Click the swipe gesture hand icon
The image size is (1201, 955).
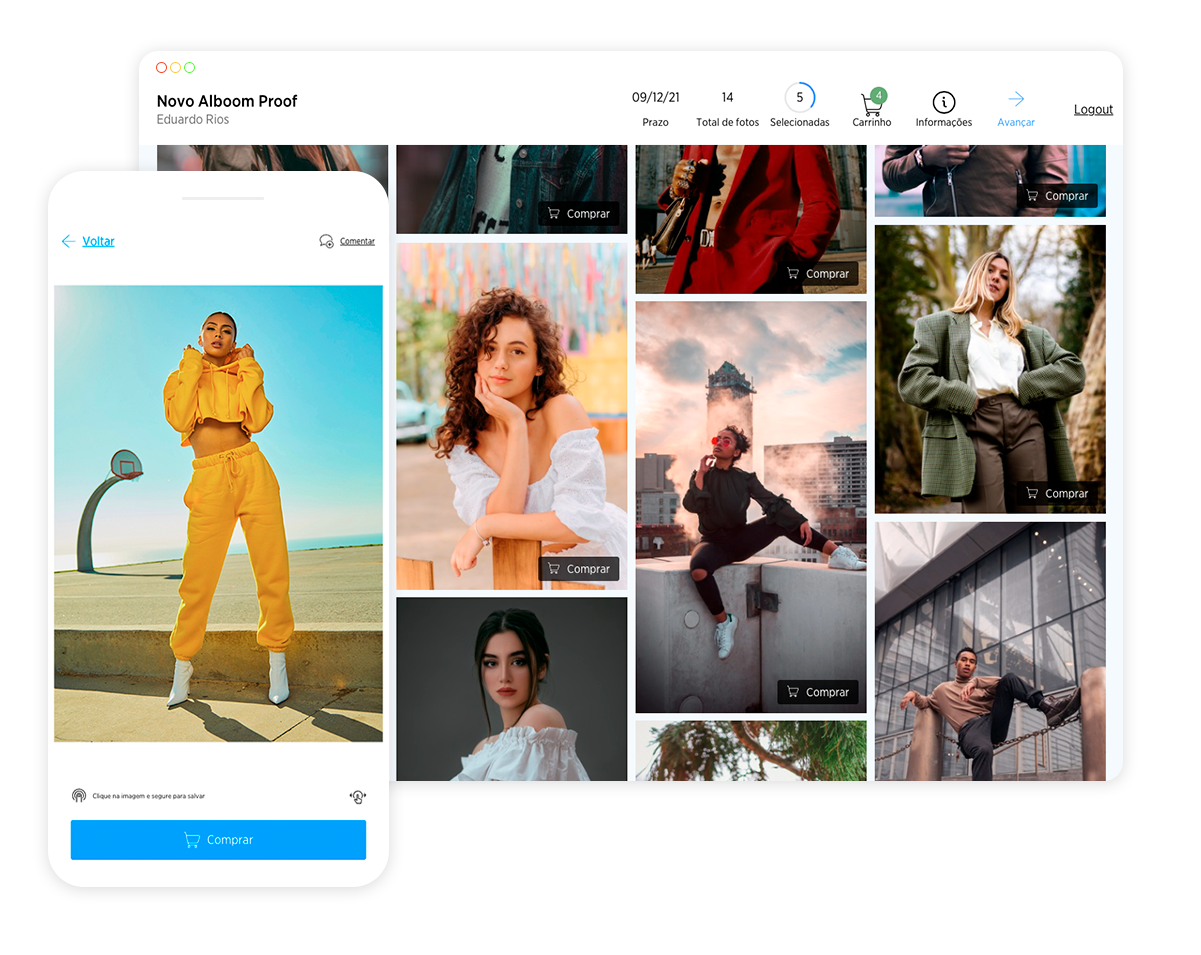[x=357, y=796]
